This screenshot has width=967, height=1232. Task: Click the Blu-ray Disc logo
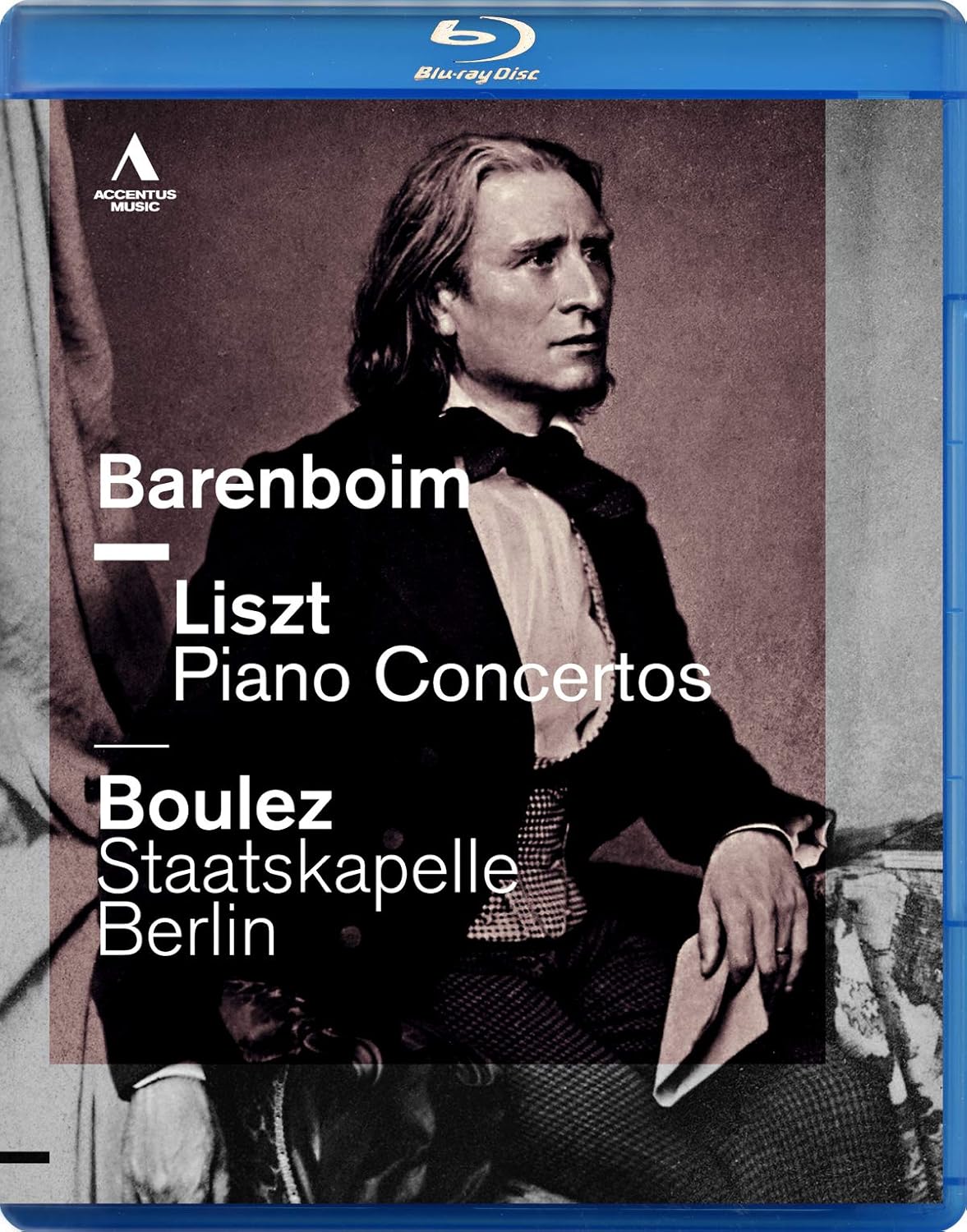[477, 49]
